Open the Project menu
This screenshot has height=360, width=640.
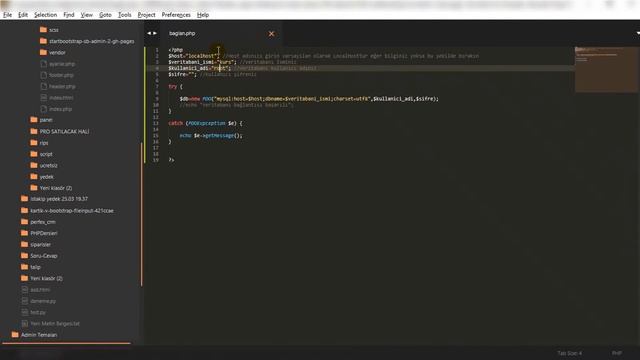[147, 15]
